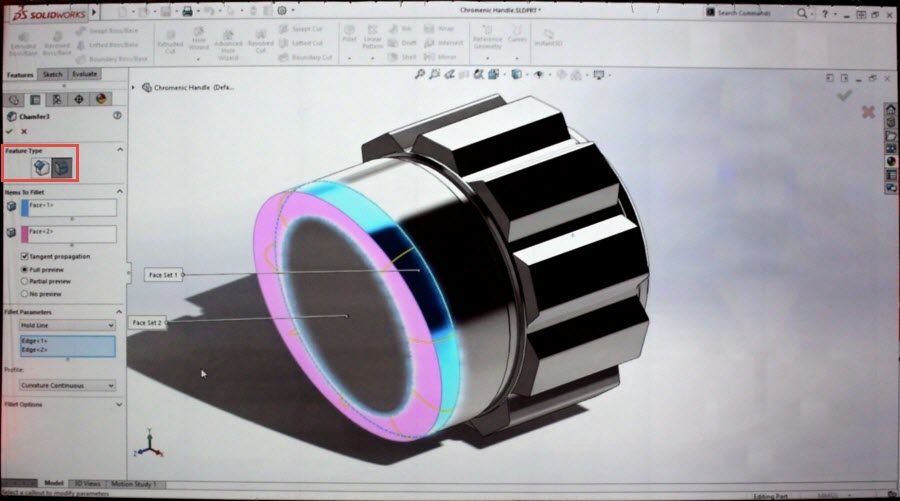Click the Face Set 1 callout label
This screenshot has height=501, width=900.
coord(163,275)
